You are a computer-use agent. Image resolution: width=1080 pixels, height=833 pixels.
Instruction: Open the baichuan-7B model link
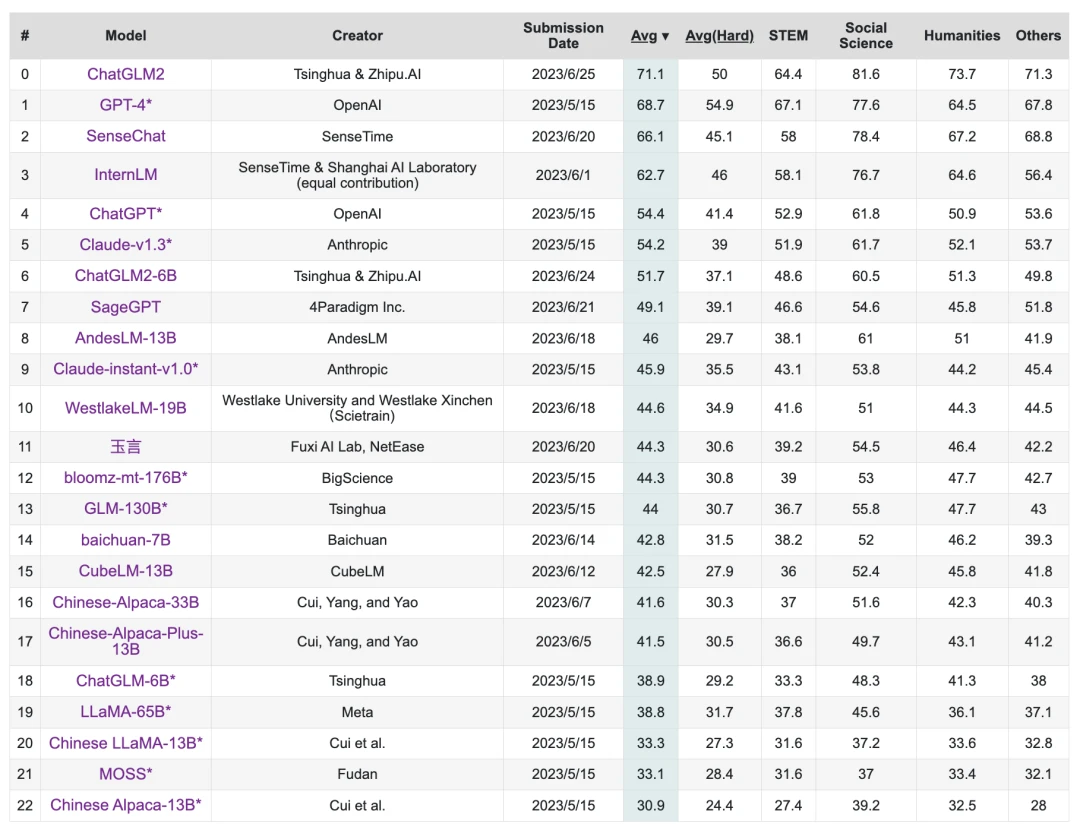[125, 539]
